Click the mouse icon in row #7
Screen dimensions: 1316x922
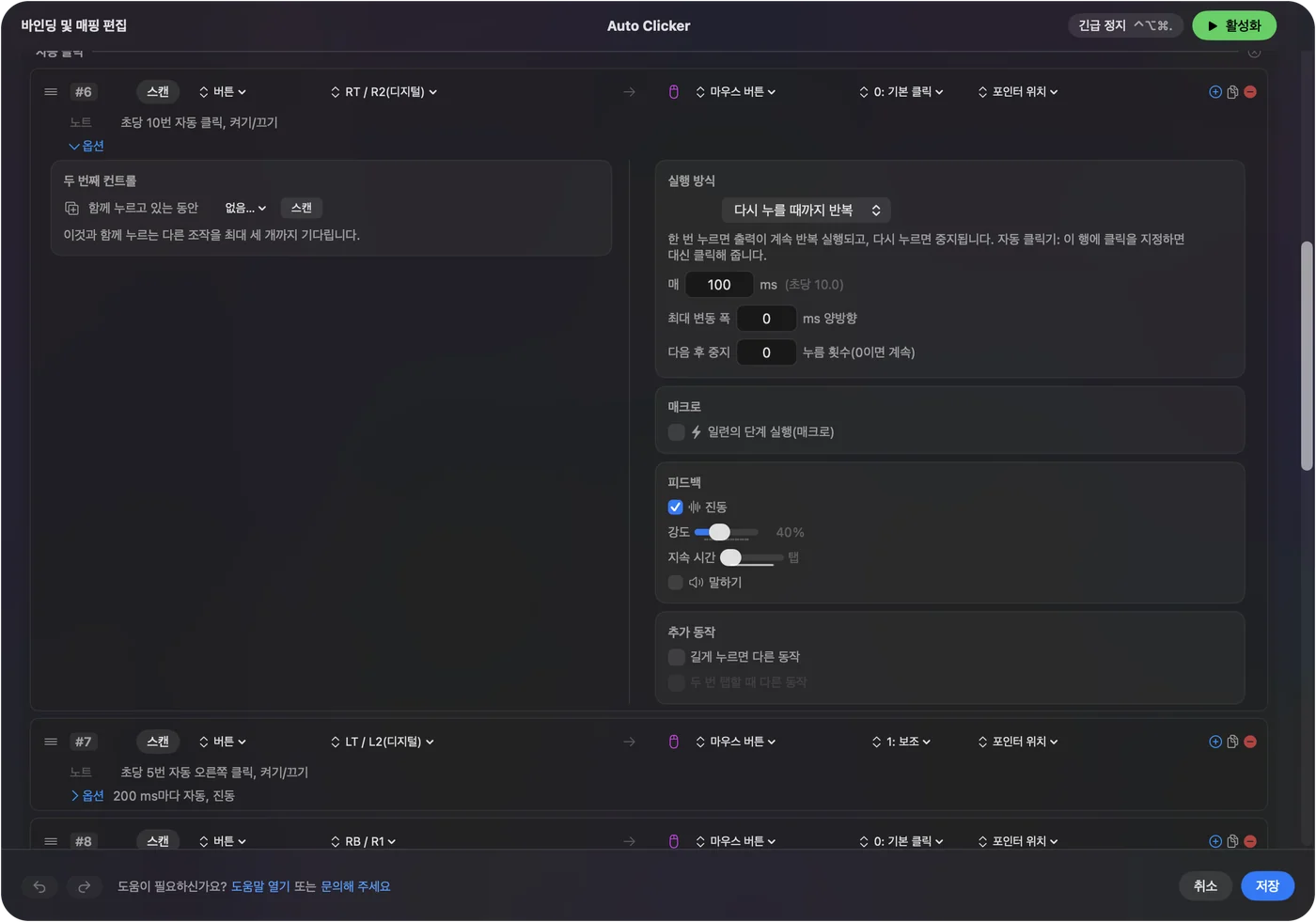click(x=673, y=742)
